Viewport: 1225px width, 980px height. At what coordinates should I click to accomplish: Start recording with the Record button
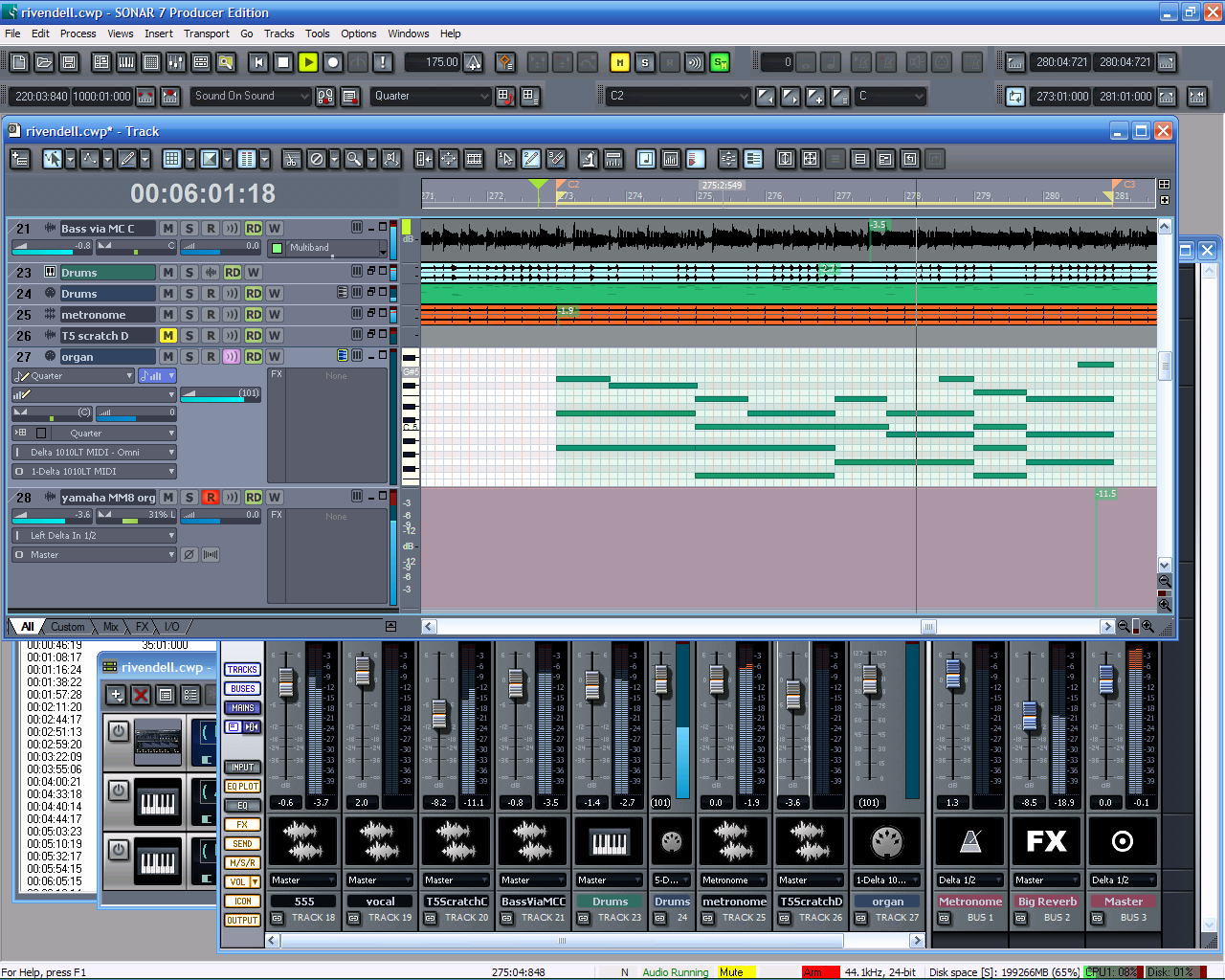click(x=333, y=62)
